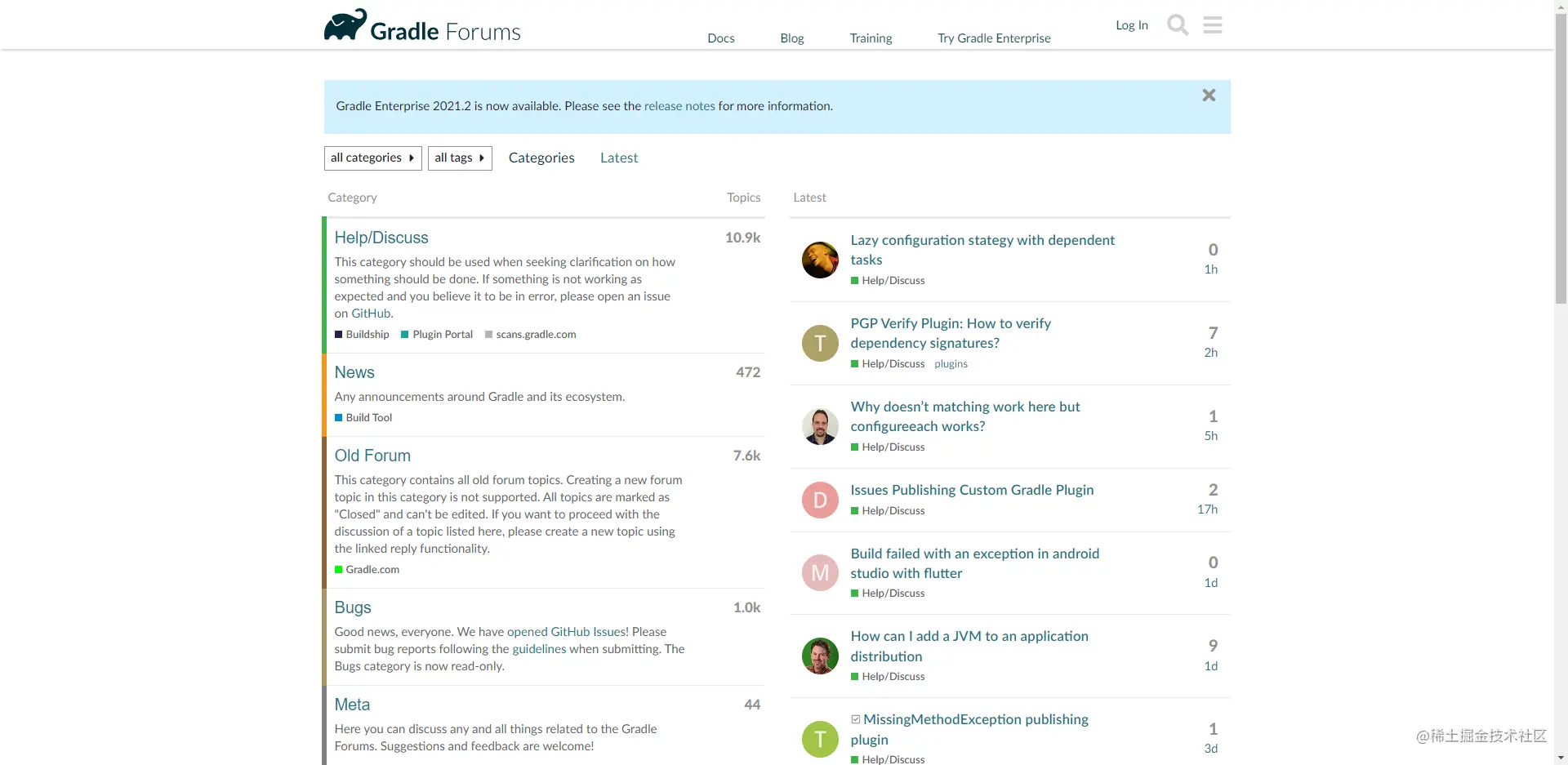Dismiss the Gradle Enterprise announcement banner
Screen dimensions: 1568x765
pyautogui.click(x=1209, y=96)
